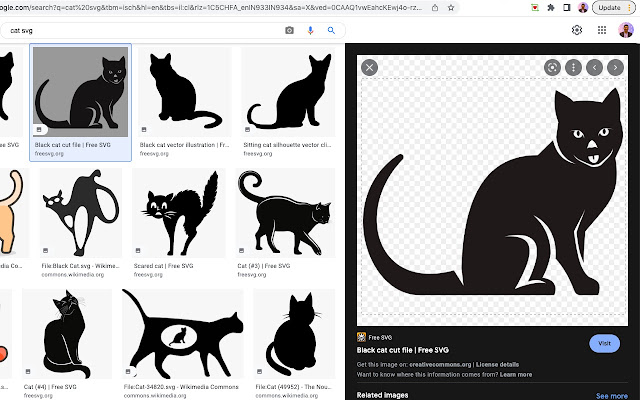Close the image preview panel
The image size is (640, 400).
tap(369, 67)
